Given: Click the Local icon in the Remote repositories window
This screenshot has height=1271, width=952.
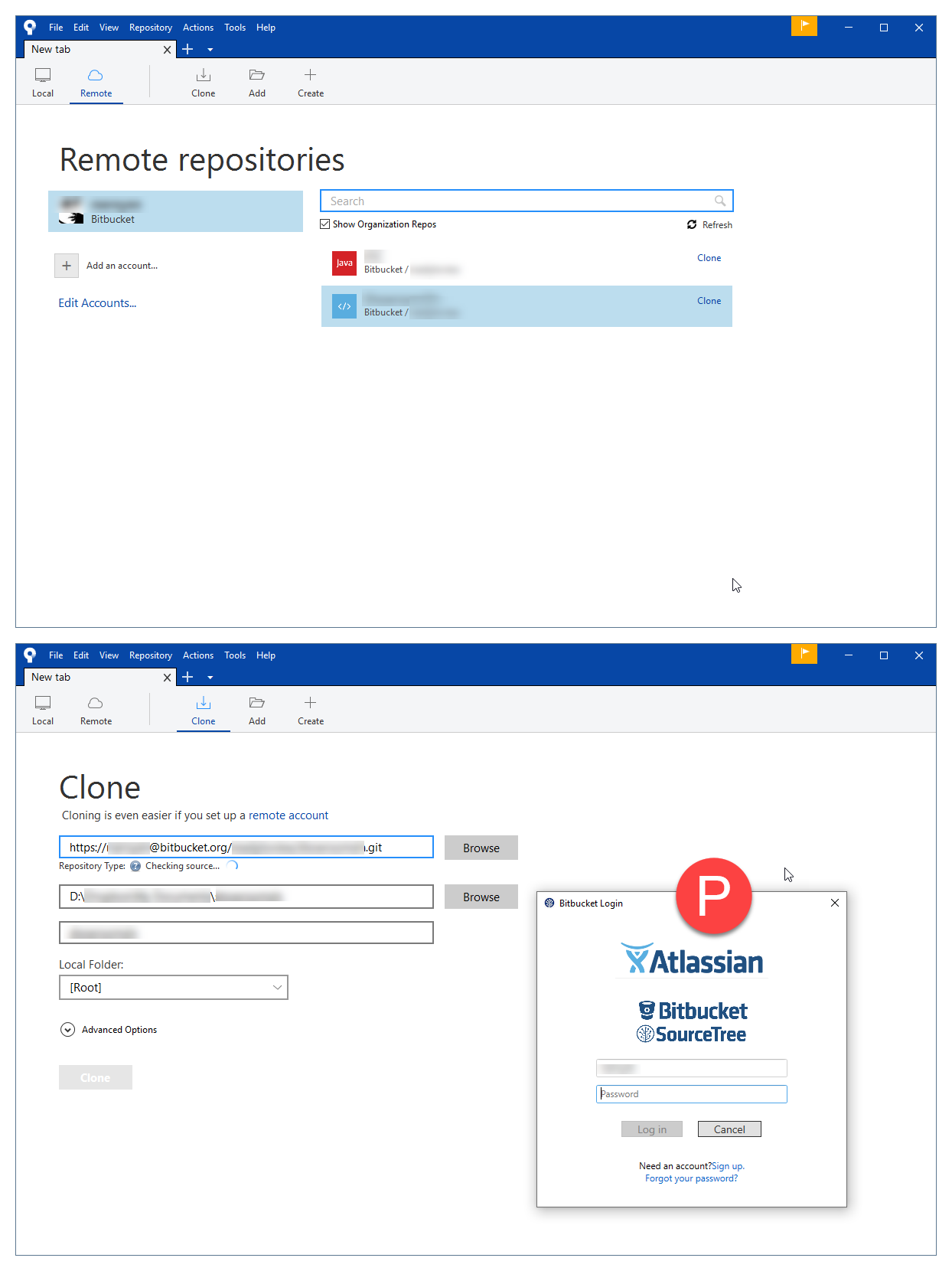Looking at the screenshot, I should pyautogui.click(x=43, y=76).
